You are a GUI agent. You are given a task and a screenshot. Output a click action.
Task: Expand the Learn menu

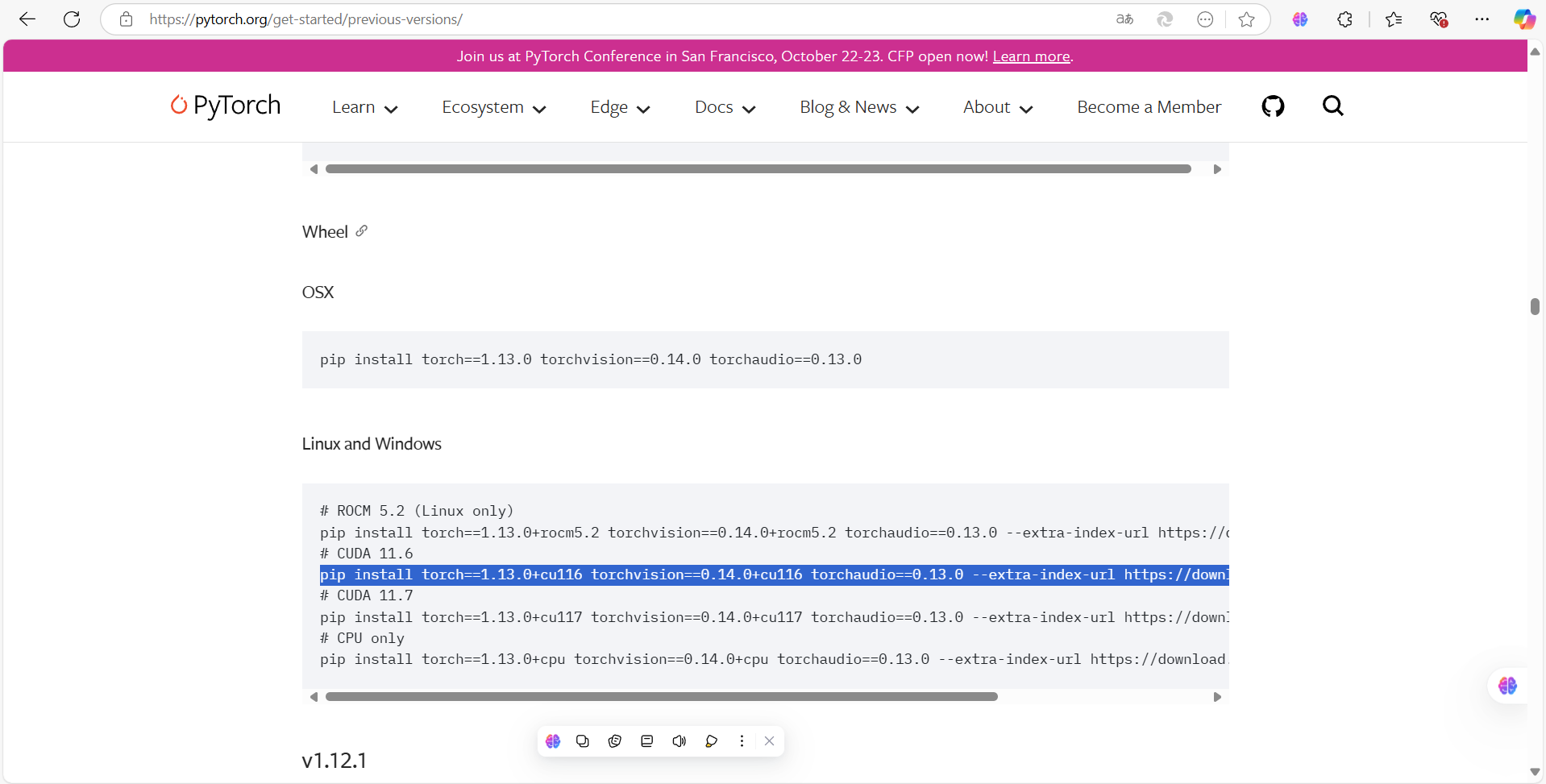tap(364, 107)
